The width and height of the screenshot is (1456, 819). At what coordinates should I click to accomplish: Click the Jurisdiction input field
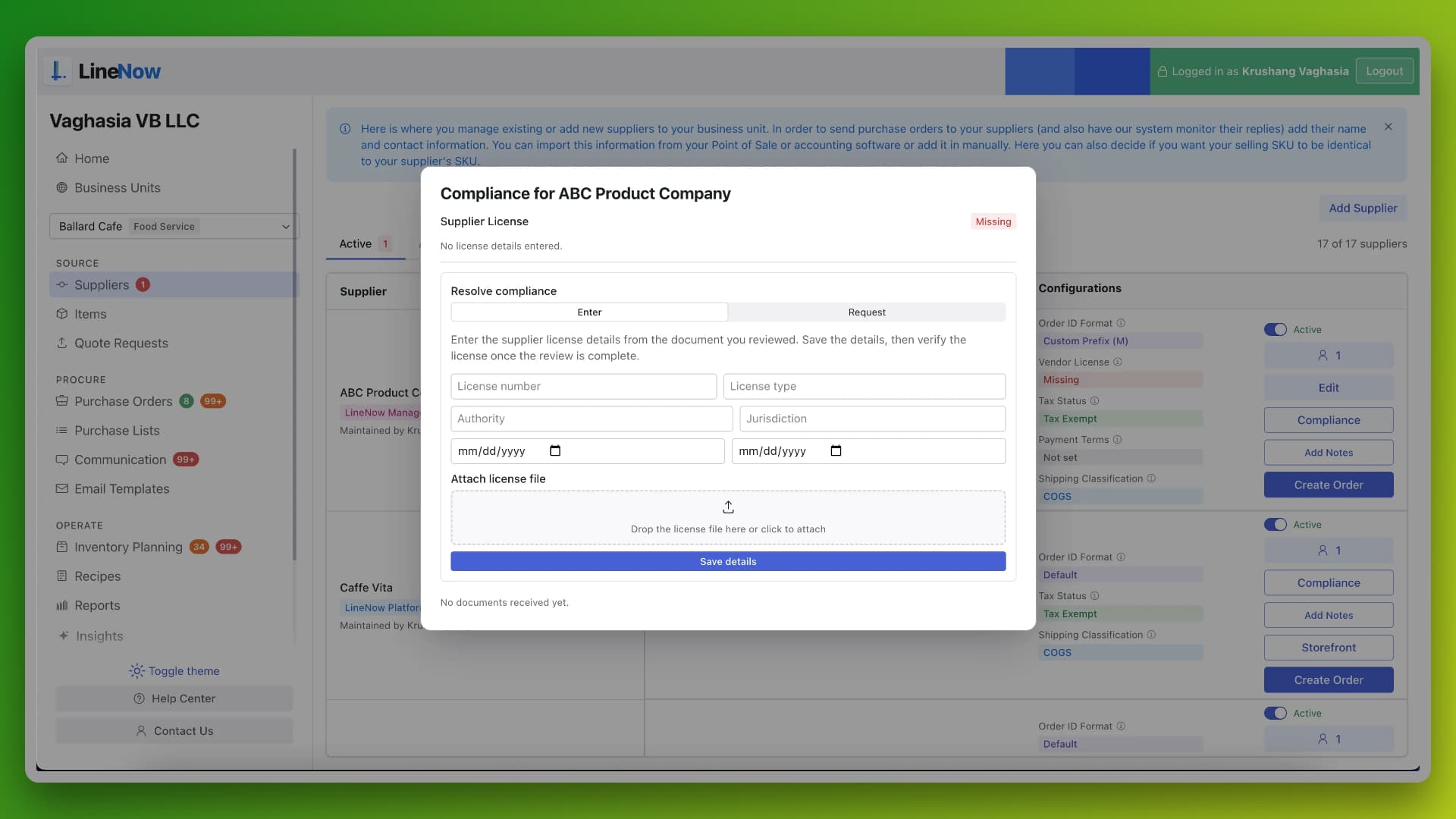pos(872,419)
